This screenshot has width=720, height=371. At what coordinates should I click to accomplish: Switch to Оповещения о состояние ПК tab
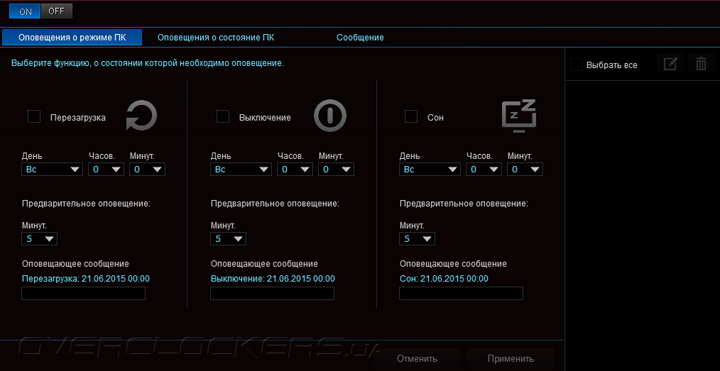[216, 38]
